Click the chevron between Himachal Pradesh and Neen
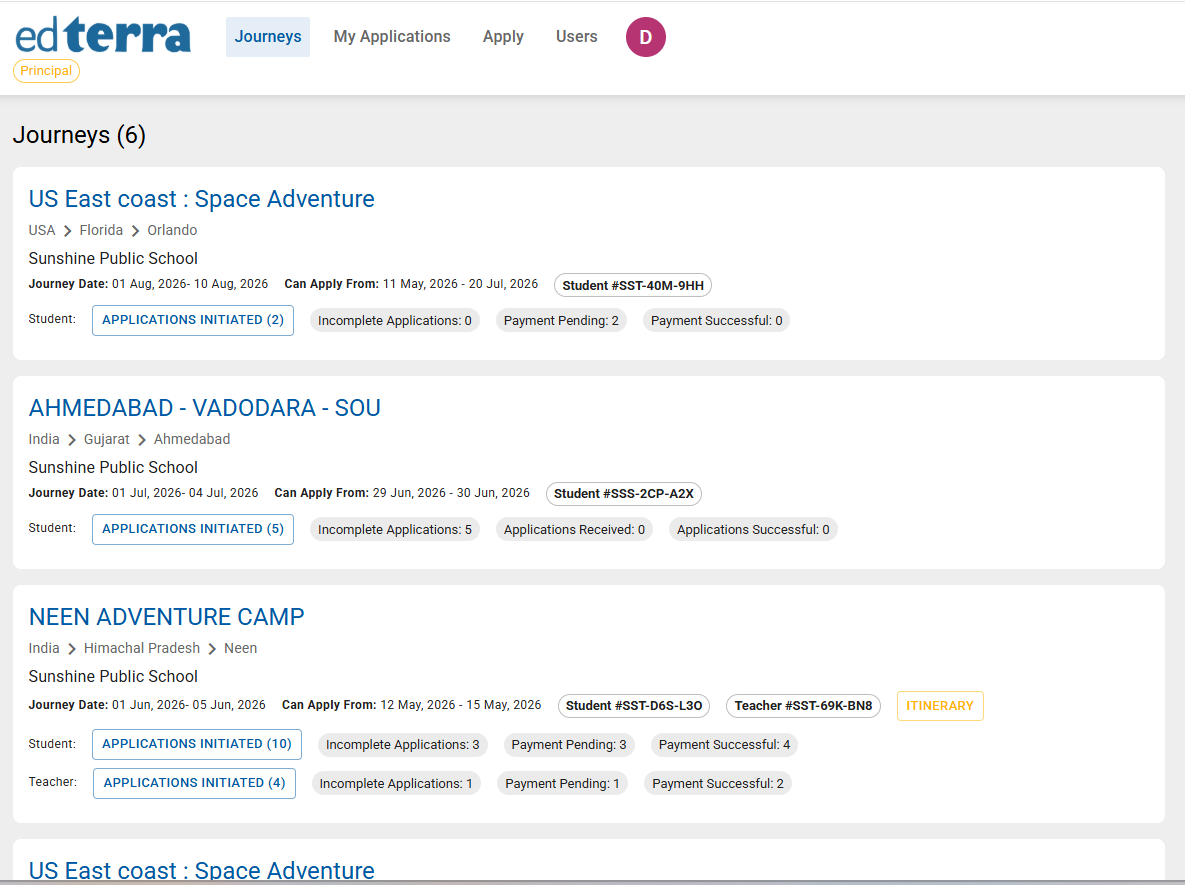 coord(212,649)
